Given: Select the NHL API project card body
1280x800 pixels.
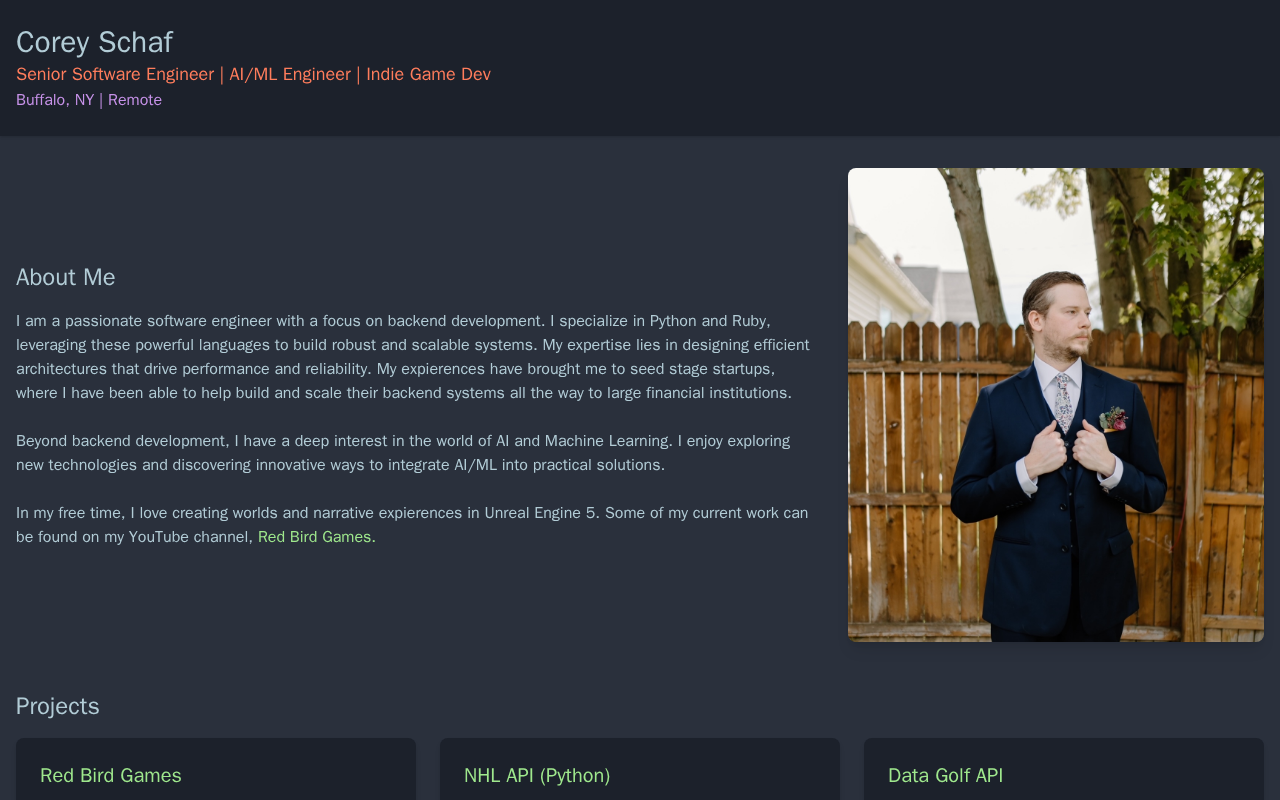Looking at the screenshot, I should [x=640, y=769].
